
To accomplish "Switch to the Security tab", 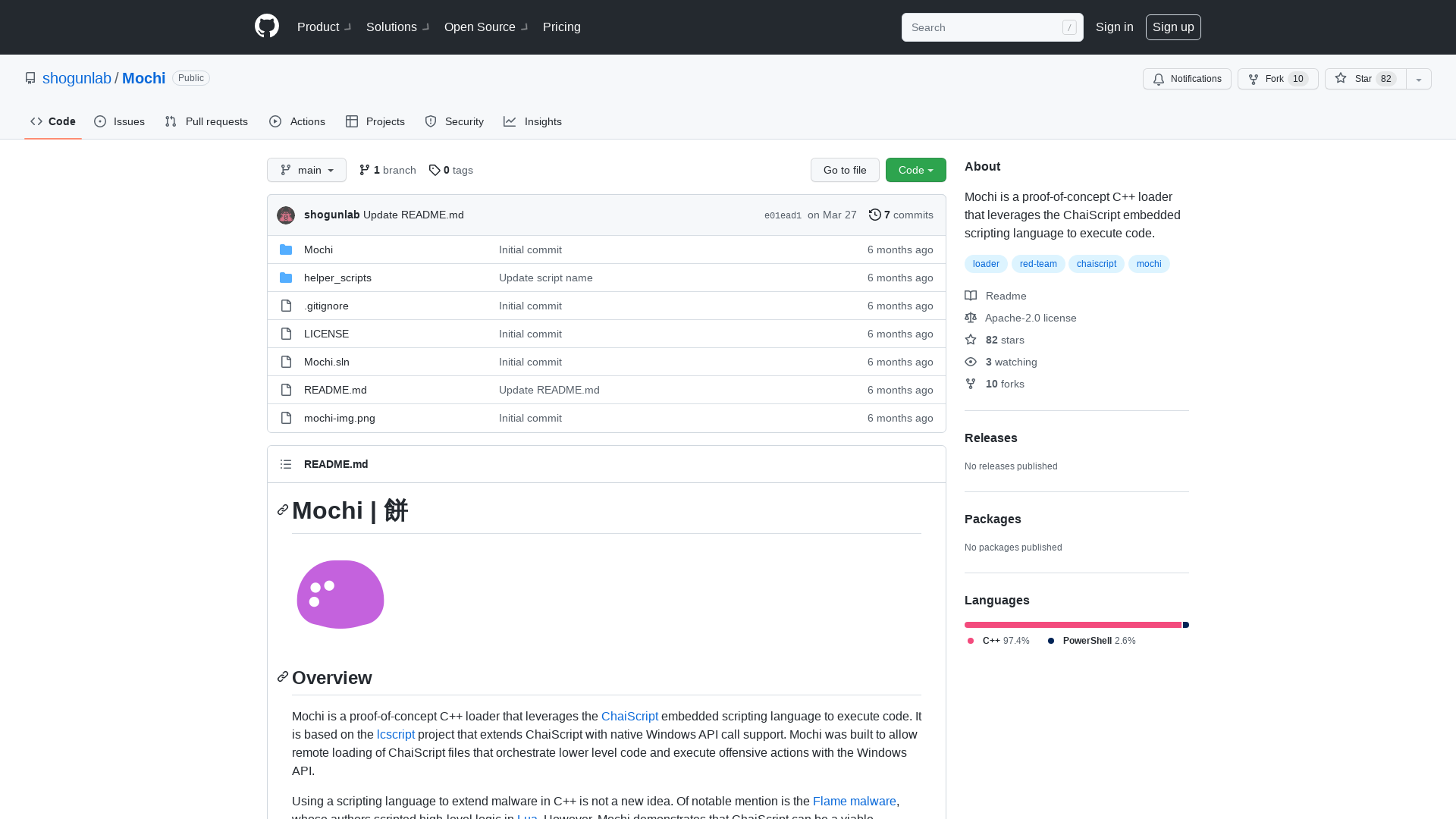I will [x=454, y=121].
